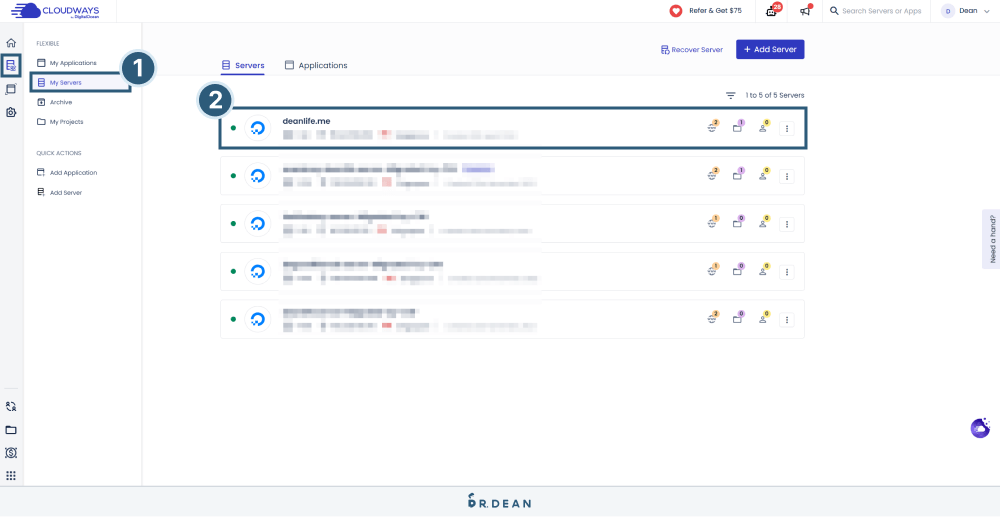Image resolution: width=1000 pixels, height=517 pixels.
Task: Open the Add-ons icon in left rail
Action: 11,112
